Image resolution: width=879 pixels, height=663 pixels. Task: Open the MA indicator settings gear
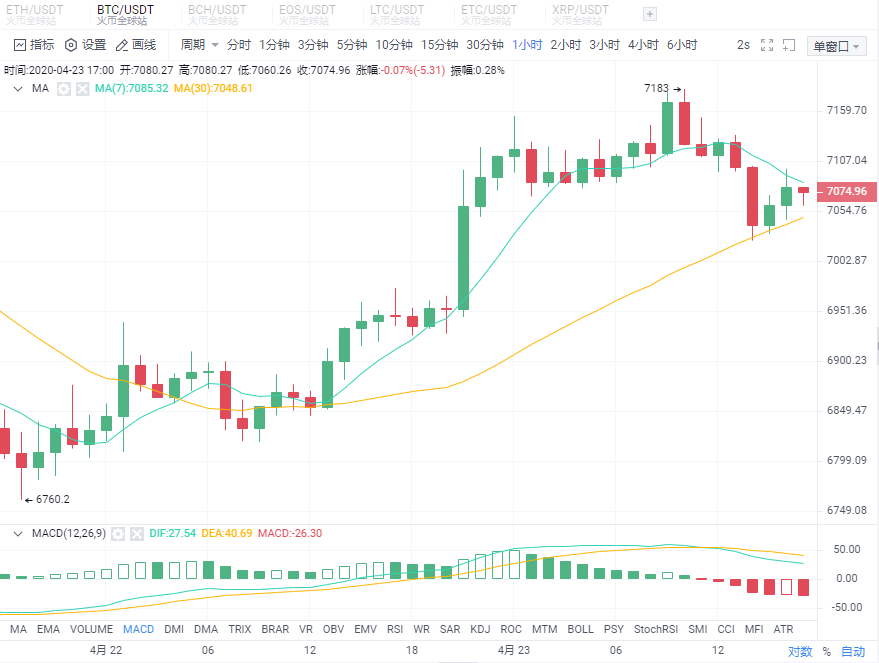tap(63, 88)
